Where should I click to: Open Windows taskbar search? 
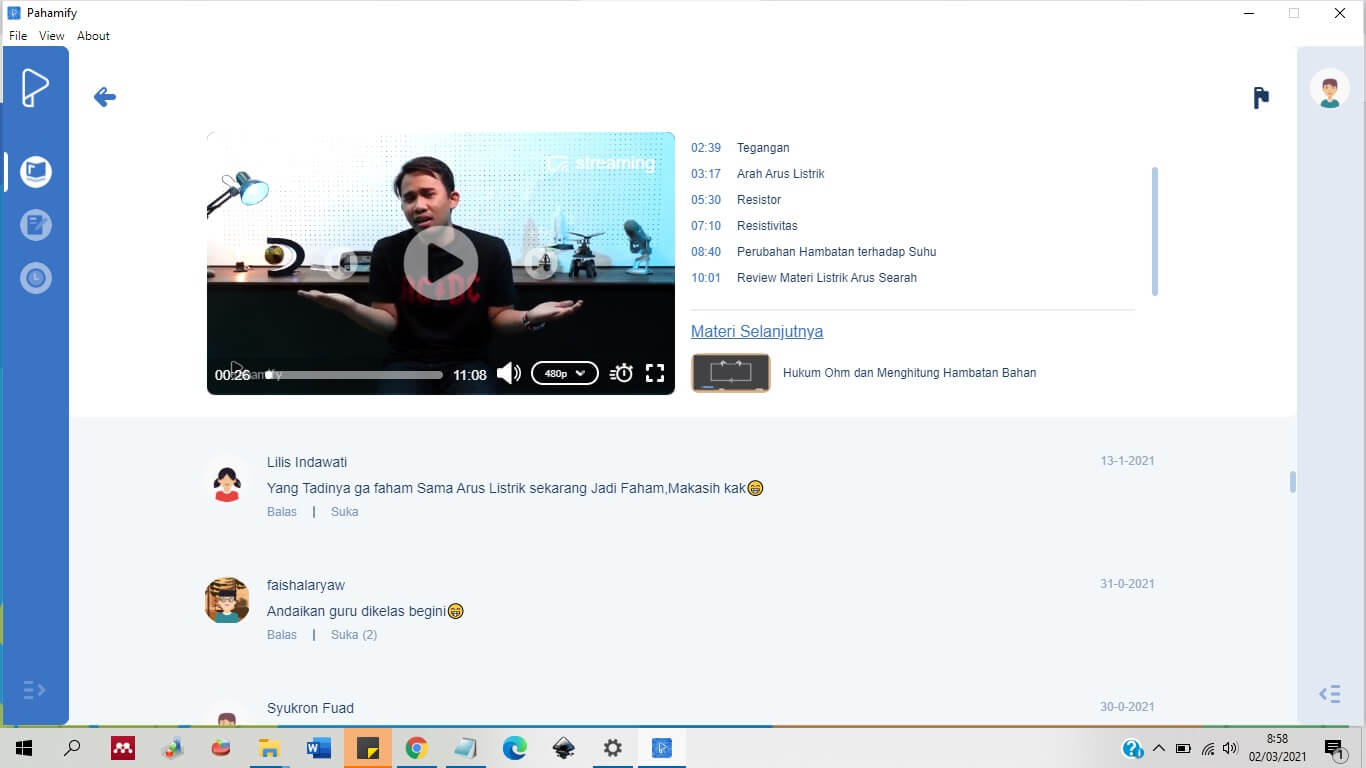(x=72, y=748)
